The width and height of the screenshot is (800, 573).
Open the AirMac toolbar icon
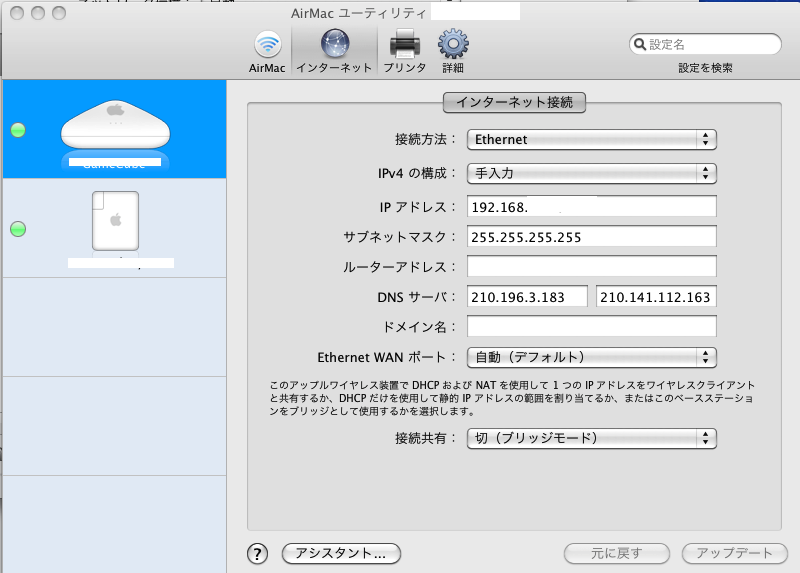(x=267, y=45)
